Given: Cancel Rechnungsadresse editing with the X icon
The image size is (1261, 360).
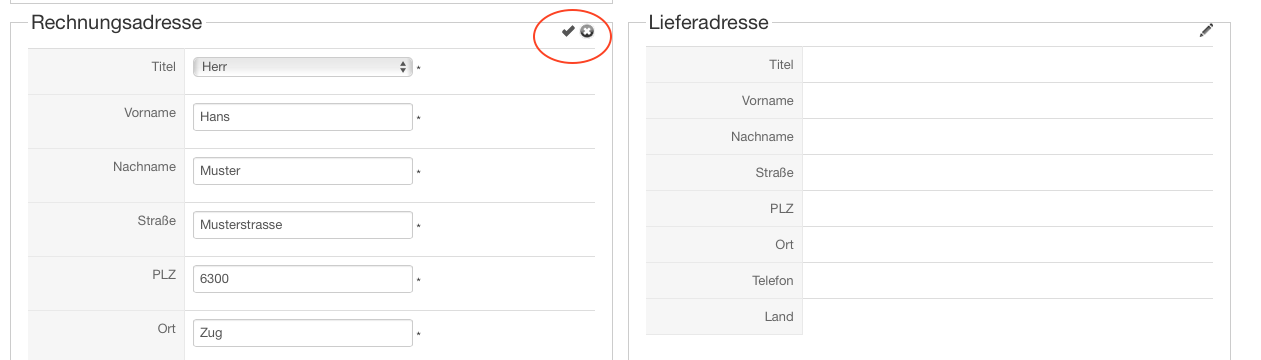Looking at the screenshot, I should point(587,32).
